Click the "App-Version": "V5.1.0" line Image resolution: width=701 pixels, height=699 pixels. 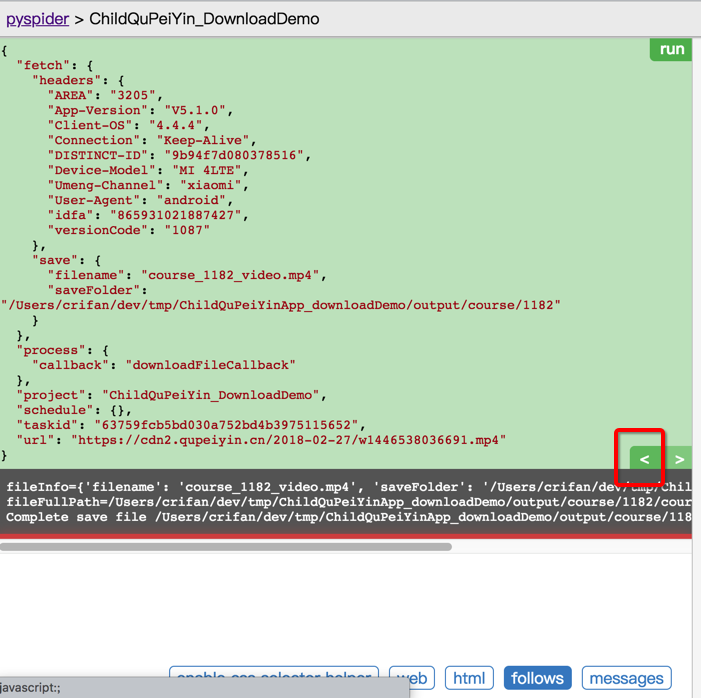(x=140, y=110)
